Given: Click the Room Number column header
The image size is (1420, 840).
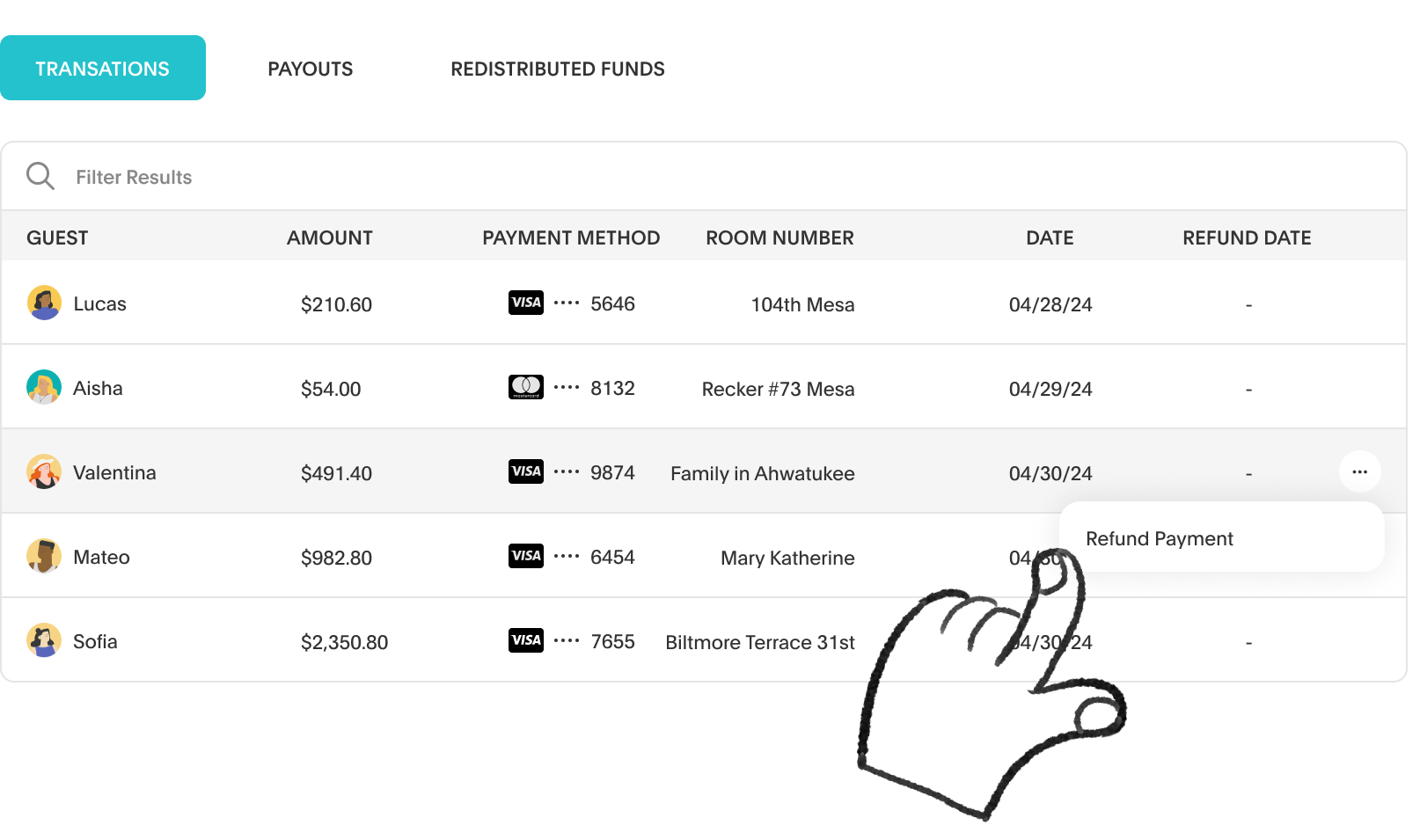Looking at the screenshot, I should tap(780, 237).
